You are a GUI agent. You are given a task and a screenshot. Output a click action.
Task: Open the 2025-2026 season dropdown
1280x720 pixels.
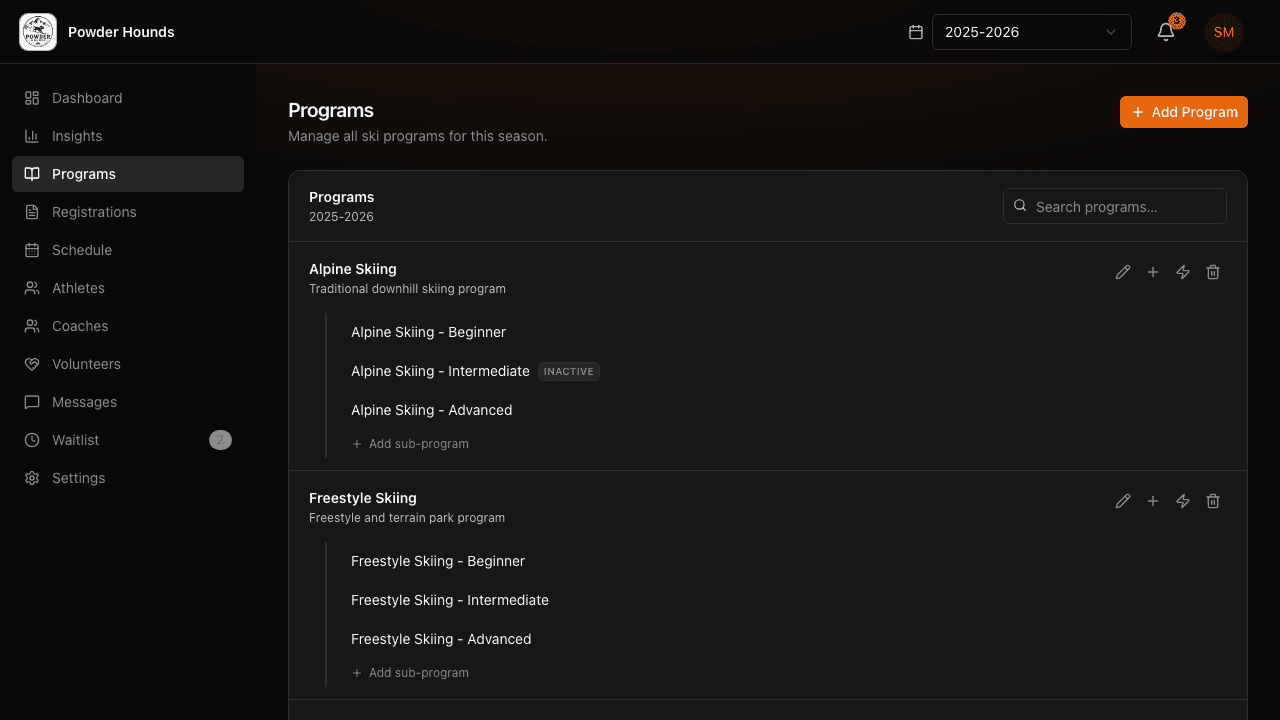click(1032, 32)
